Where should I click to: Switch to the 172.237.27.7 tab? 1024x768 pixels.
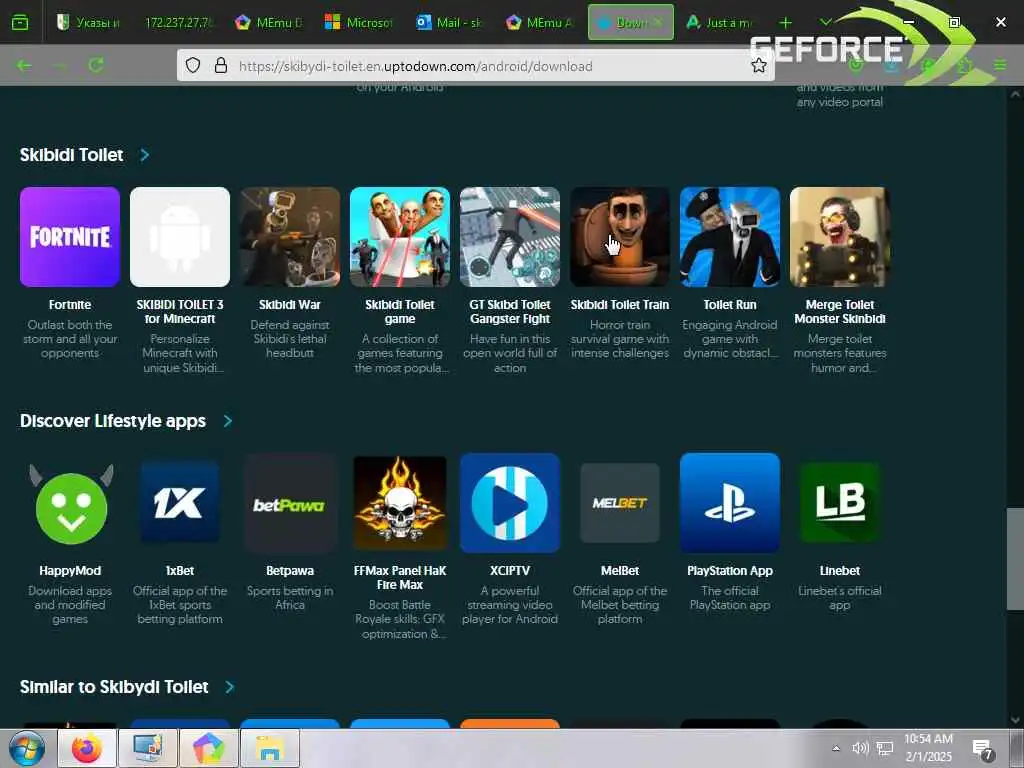pos(178,22)
